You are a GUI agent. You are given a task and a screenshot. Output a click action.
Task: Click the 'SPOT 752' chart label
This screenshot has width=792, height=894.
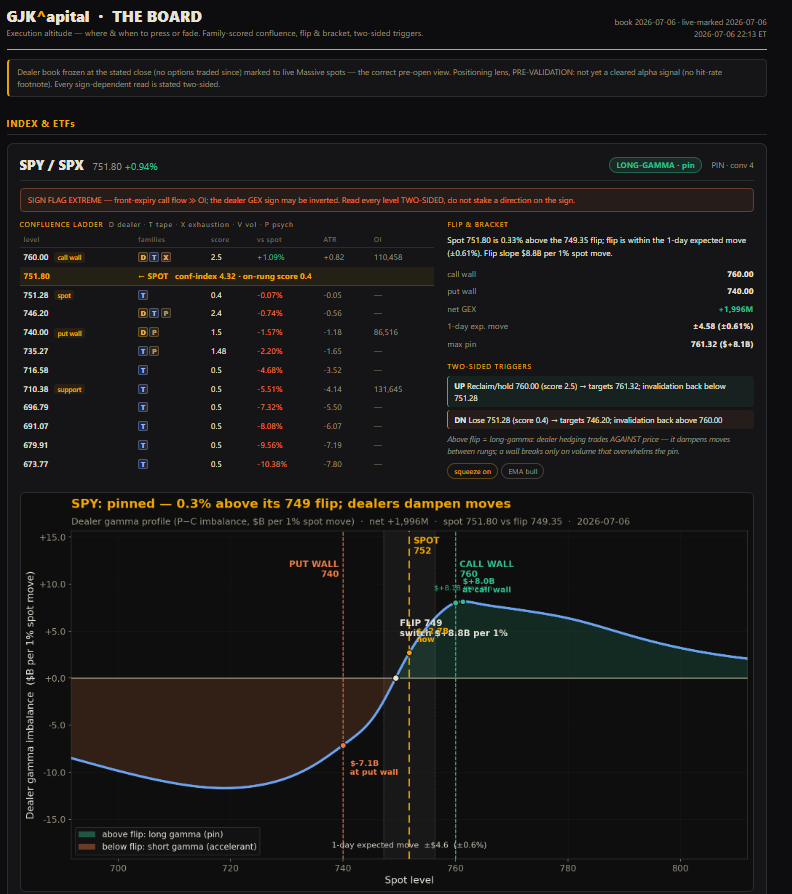point(427,545)
